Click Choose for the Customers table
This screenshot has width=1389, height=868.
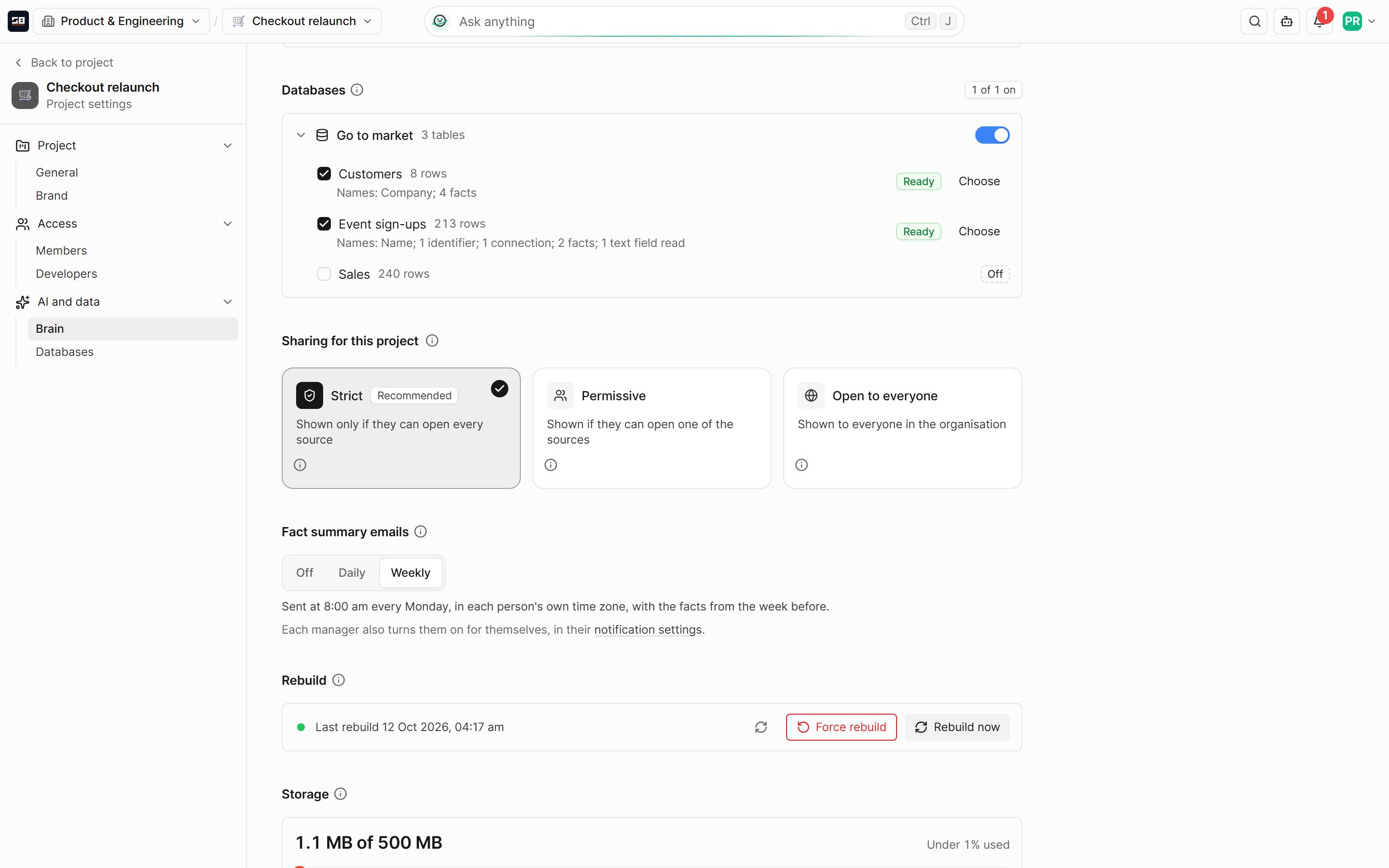(979, 181)
